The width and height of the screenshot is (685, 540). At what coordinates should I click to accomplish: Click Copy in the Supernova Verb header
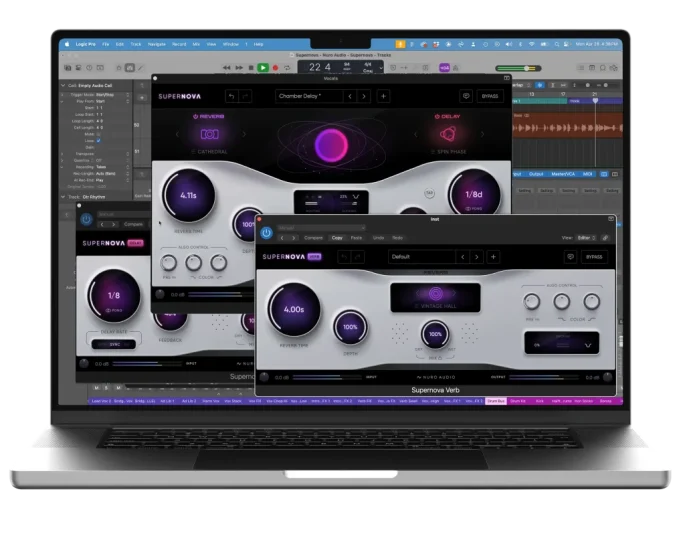337,238
